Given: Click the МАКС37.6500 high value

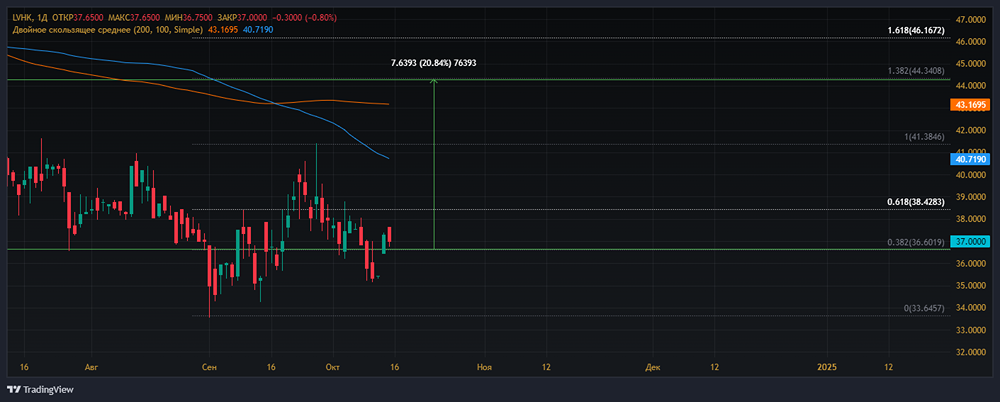Looking at the screenshot, I should (136, 18).
